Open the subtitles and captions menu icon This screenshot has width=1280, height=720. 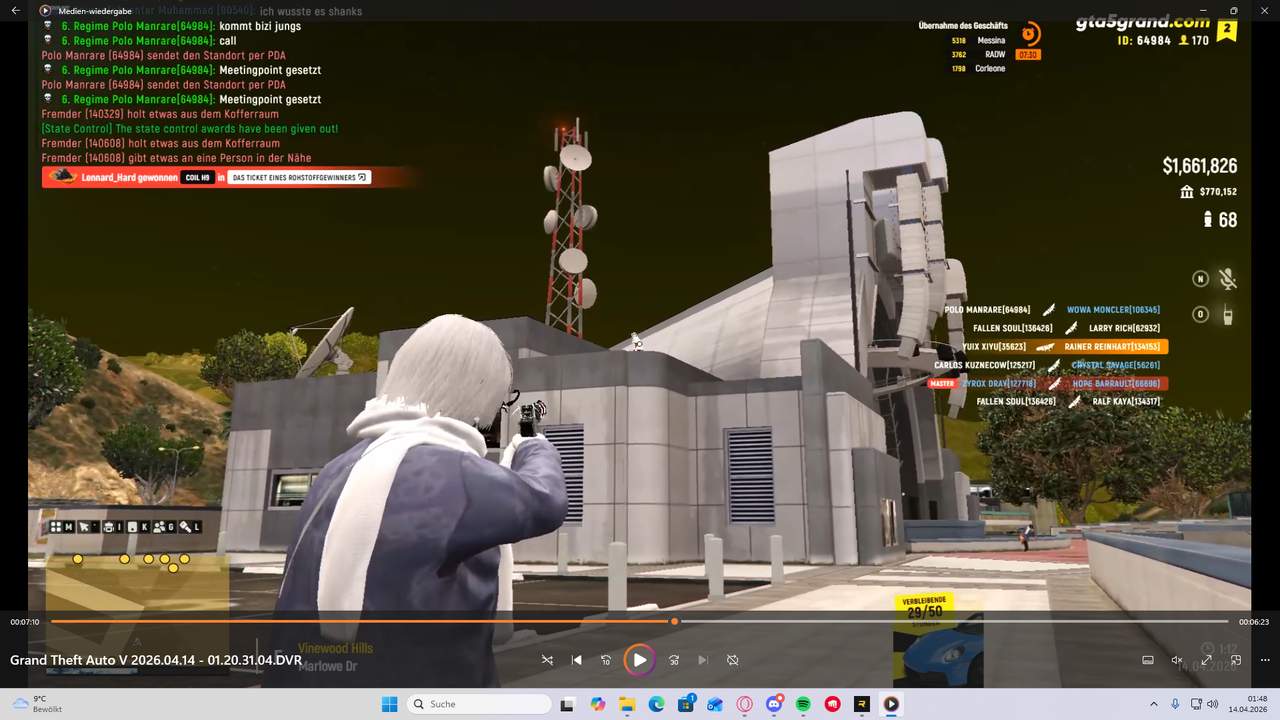click(x=1148, y=660)
